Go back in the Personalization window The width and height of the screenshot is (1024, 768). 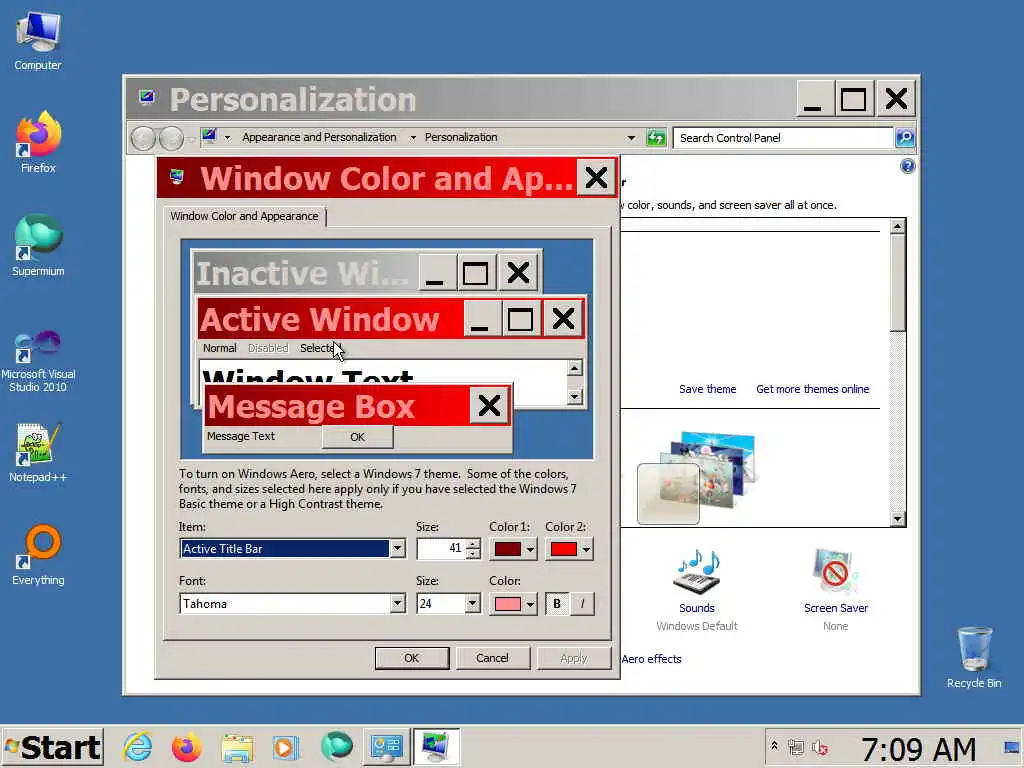tap(143, 138)
